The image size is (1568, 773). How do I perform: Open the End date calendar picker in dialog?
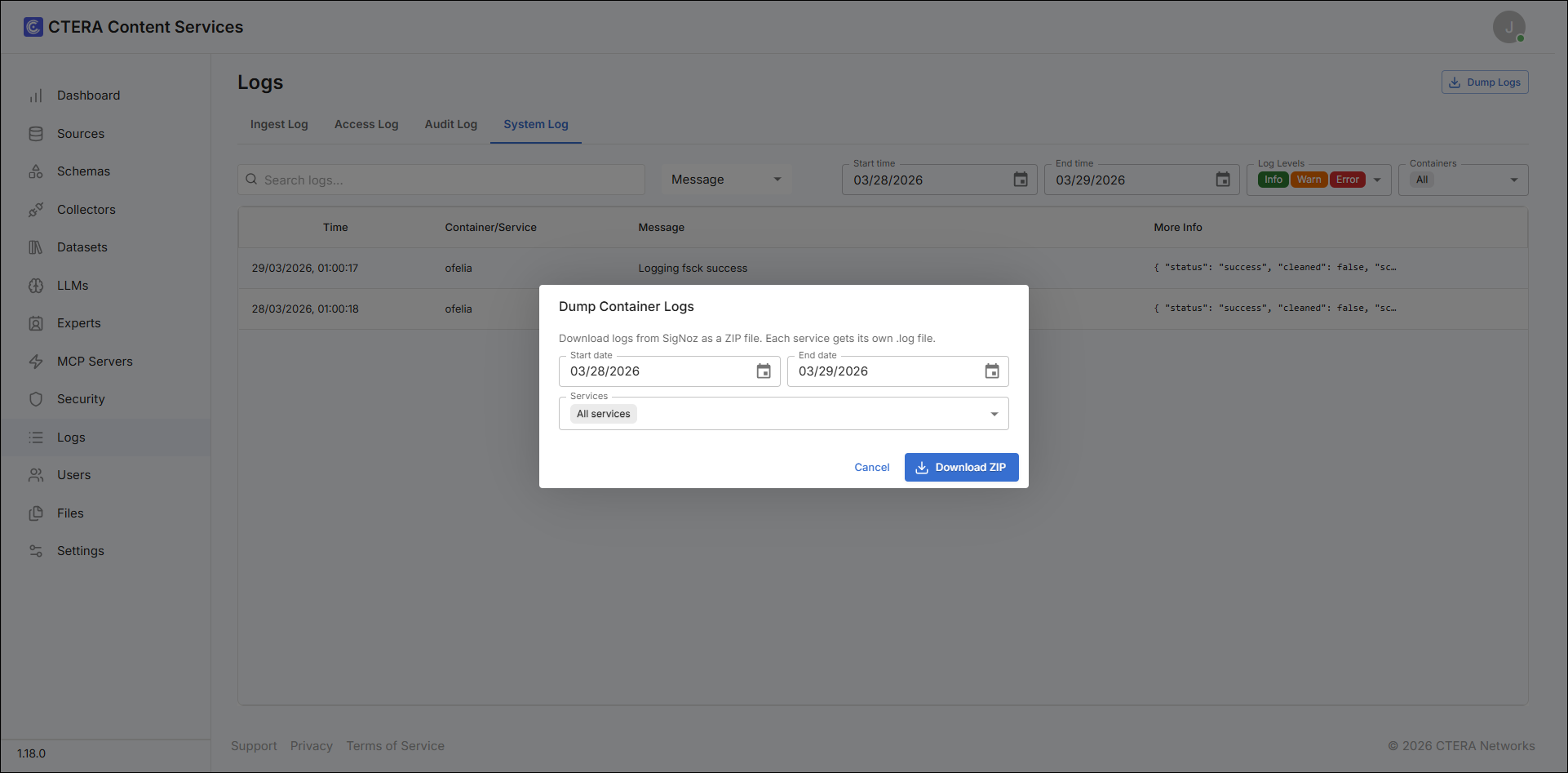pos(992,371)
